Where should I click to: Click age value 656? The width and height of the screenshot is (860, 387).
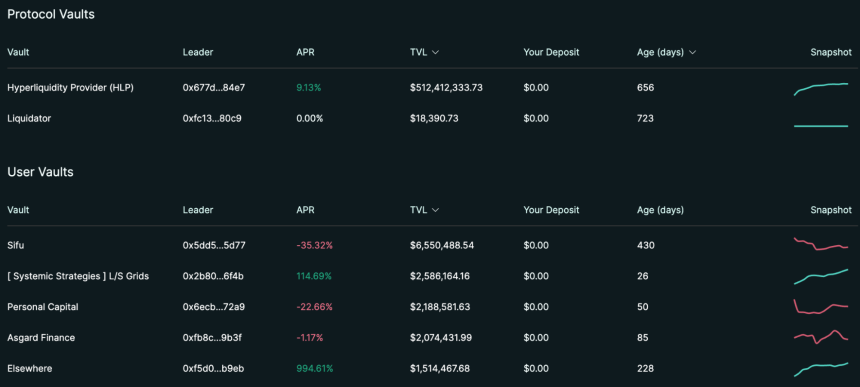pos(646,88)
